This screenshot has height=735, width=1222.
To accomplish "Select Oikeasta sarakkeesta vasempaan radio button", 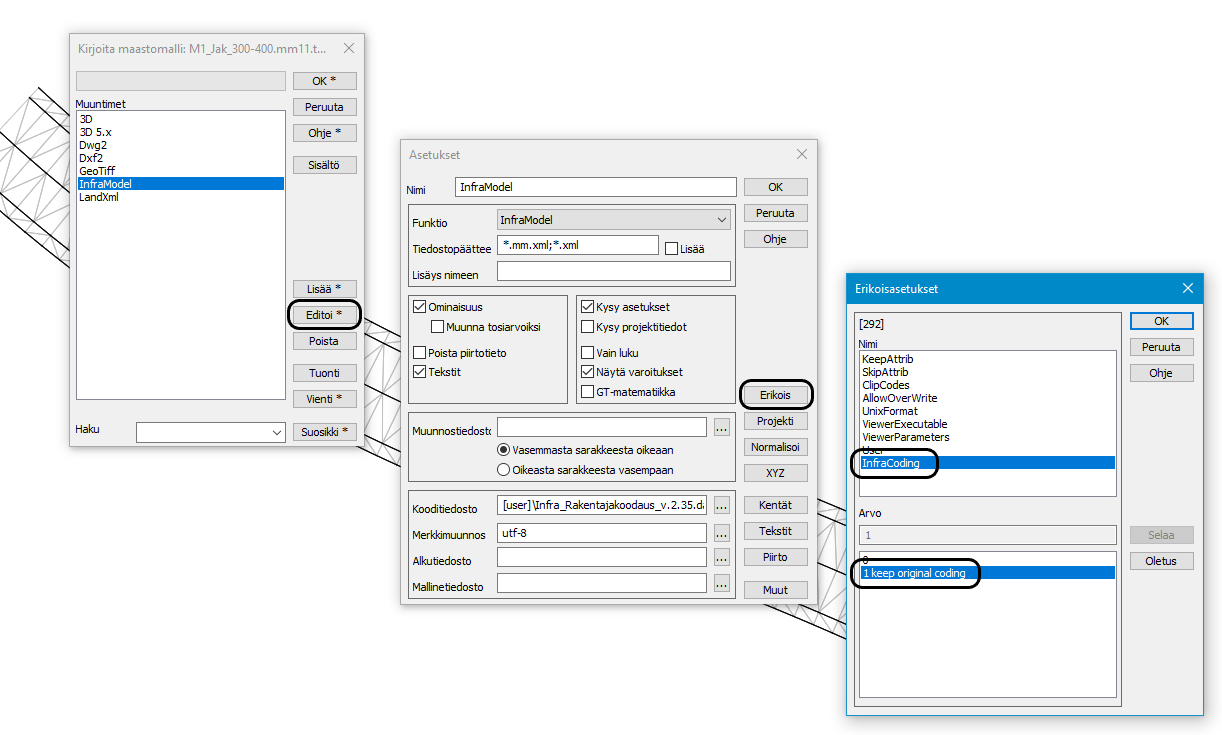I will pyautogui.click(x=504, y=469).
